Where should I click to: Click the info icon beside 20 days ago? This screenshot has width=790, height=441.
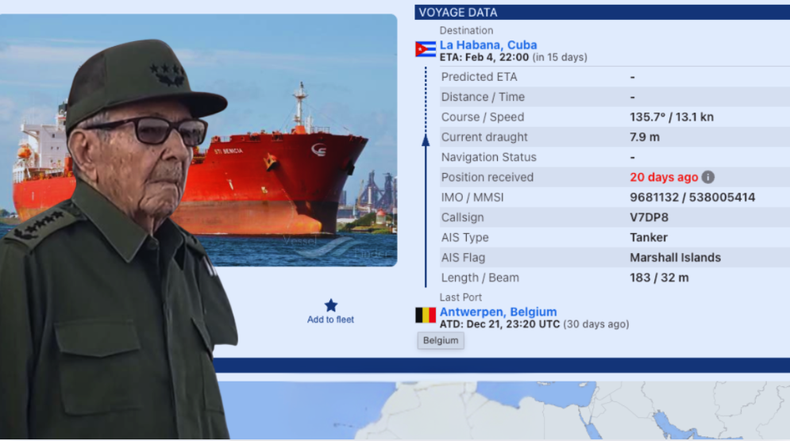pos(708,177)
